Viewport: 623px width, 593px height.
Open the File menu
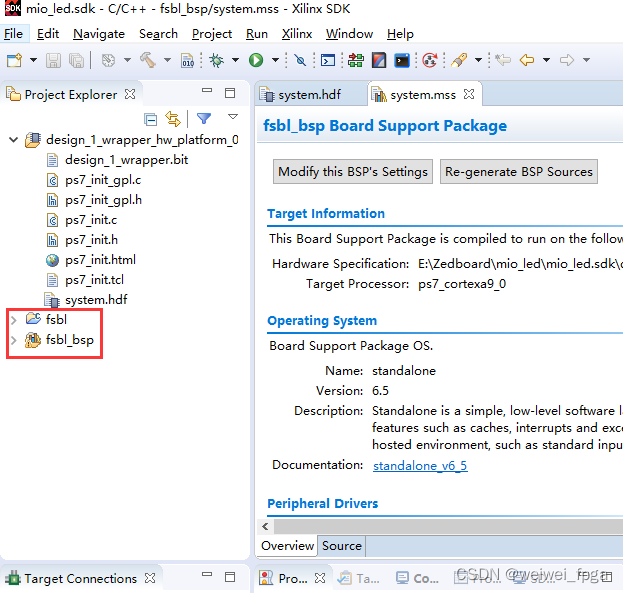[14, 34]
